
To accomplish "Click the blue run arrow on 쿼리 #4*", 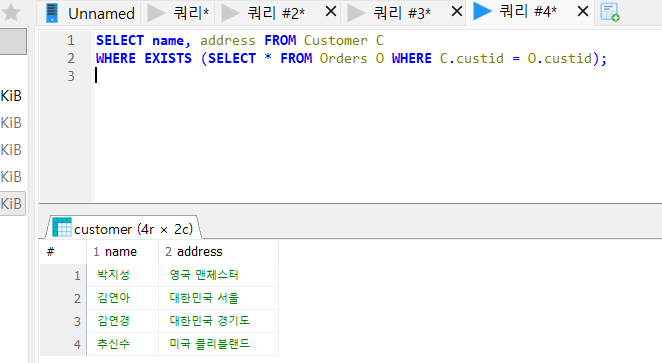I will coord(482,11).
